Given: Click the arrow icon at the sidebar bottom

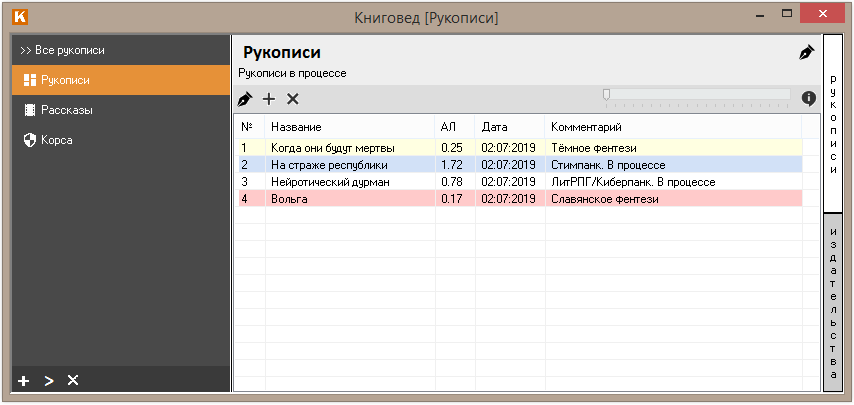Looking at the screenshot, I should point(48,380).
